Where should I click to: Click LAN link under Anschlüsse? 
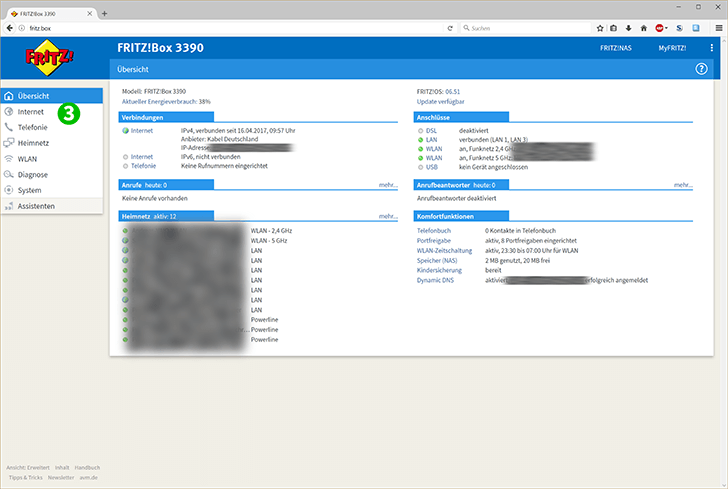point(431,139)
